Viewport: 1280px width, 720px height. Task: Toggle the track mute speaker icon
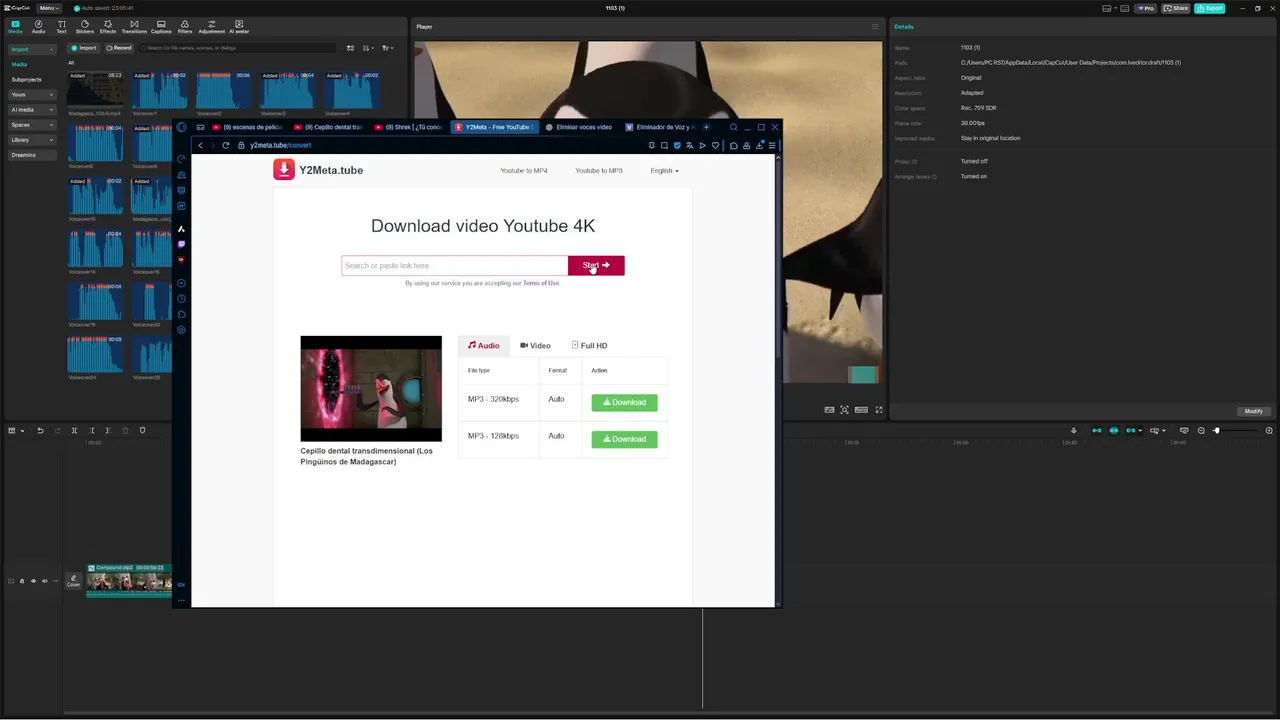tap(44, 581)
